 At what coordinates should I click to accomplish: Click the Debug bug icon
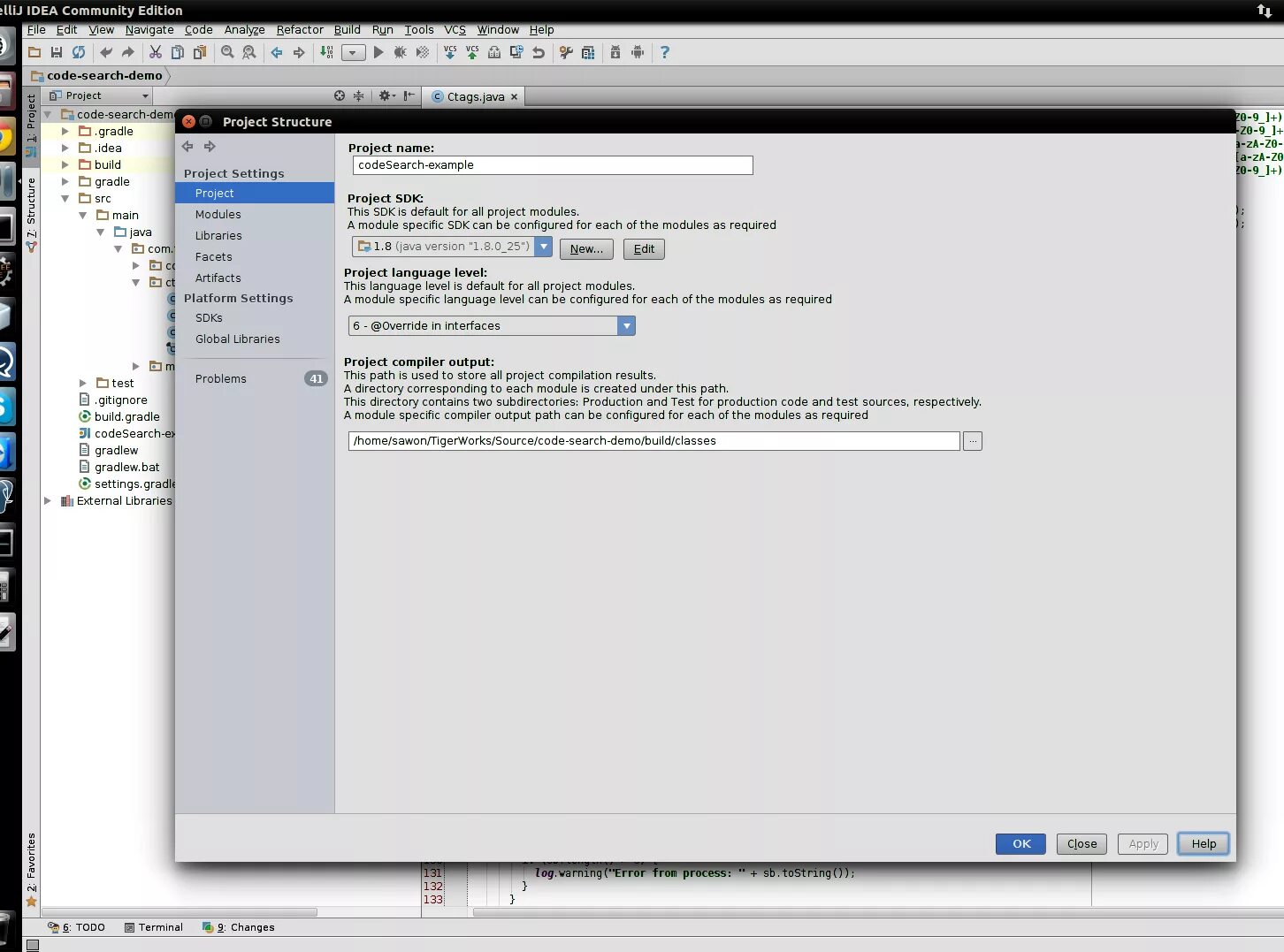(401, 52)
